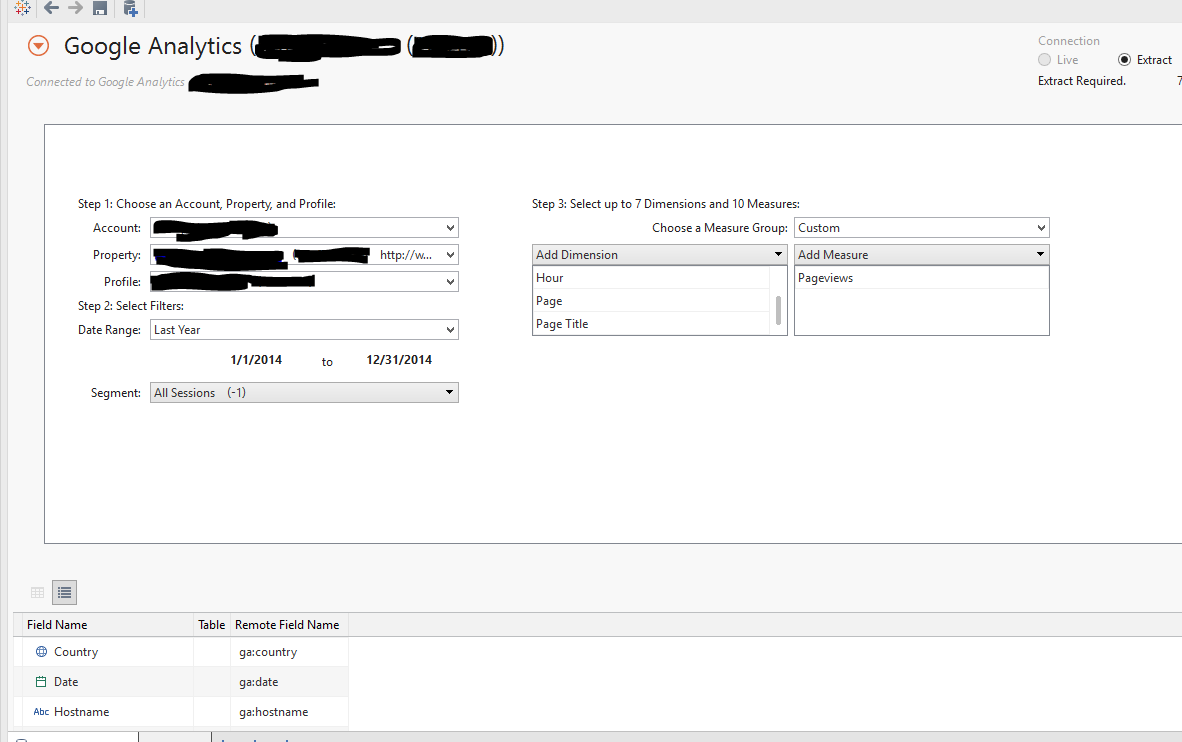This screenshot has height=742, width=1182.
Task: Click the ga:hostname remote field cell
Action: point(289,712)
